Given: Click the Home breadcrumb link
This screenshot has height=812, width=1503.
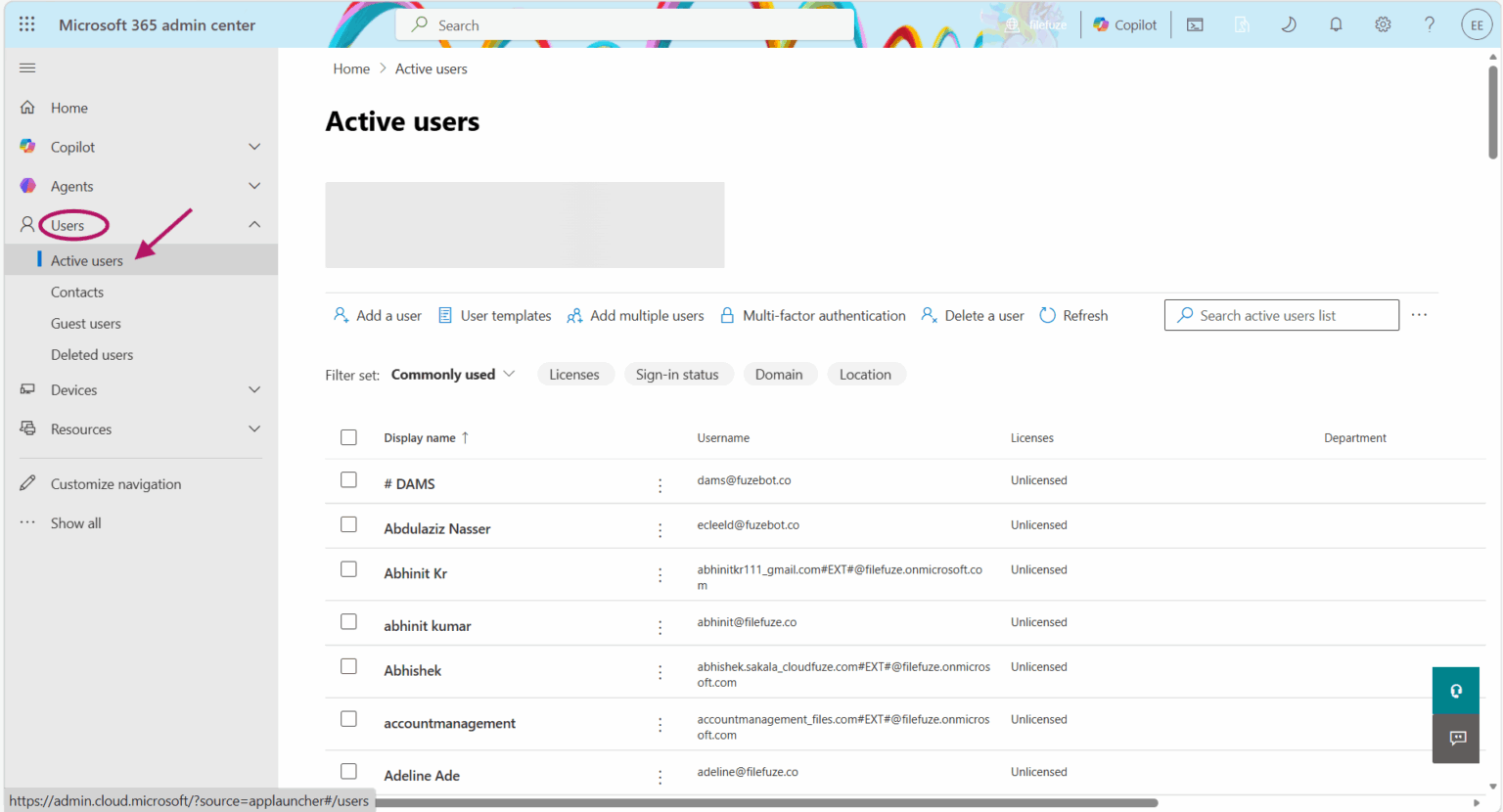Looking at the screenshot, I should 351,68.
